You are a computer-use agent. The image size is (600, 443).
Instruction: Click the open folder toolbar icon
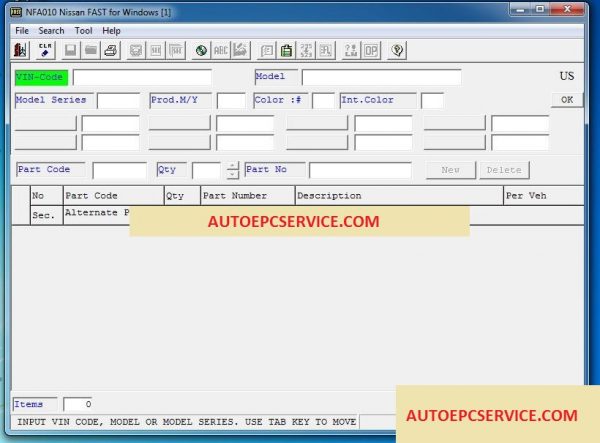pyautogui.click(x=91, y=50)
